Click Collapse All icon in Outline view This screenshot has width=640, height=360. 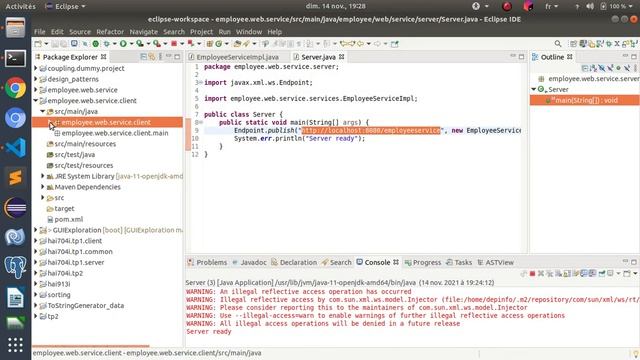[x=585, y=68]
